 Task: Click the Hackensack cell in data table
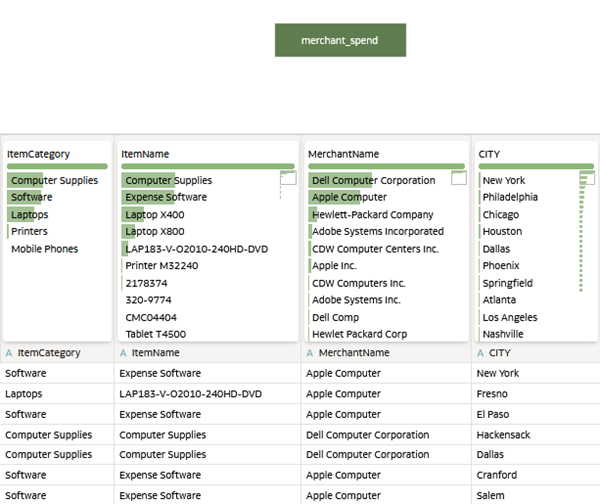click(x=536, y=435)
